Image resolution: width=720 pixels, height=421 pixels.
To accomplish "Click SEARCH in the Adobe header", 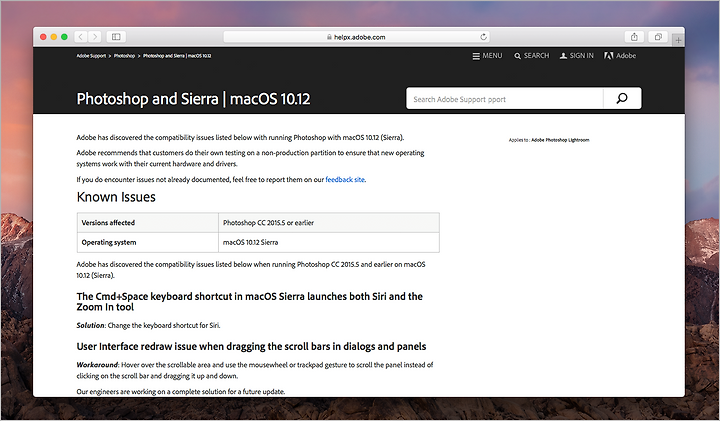I will pos(532,56).
